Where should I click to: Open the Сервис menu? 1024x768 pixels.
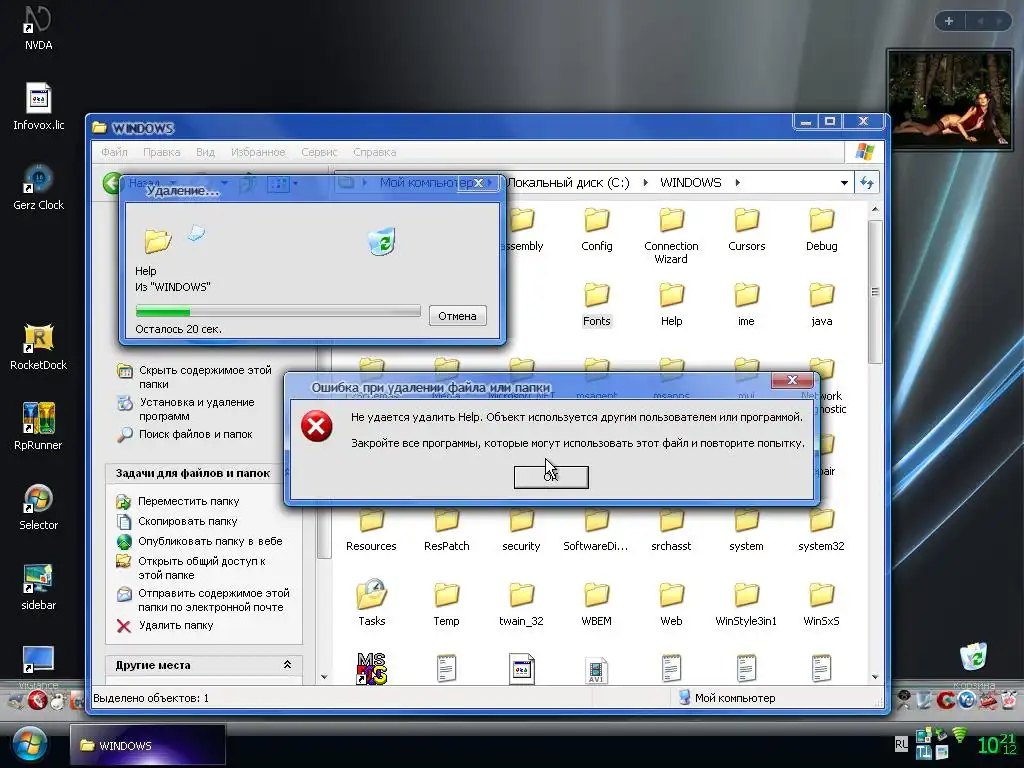pyautogui.click(x=319, y=152)
